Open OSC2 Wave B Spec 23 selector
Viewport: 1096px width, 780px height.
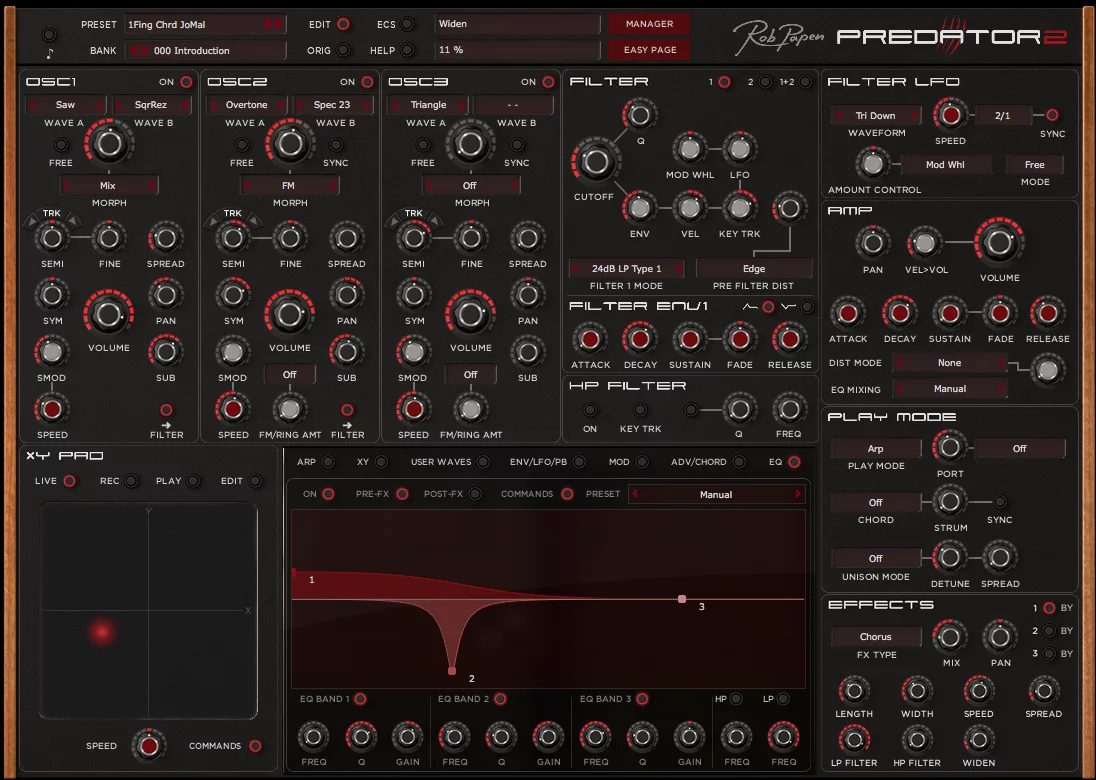point(332,105)
